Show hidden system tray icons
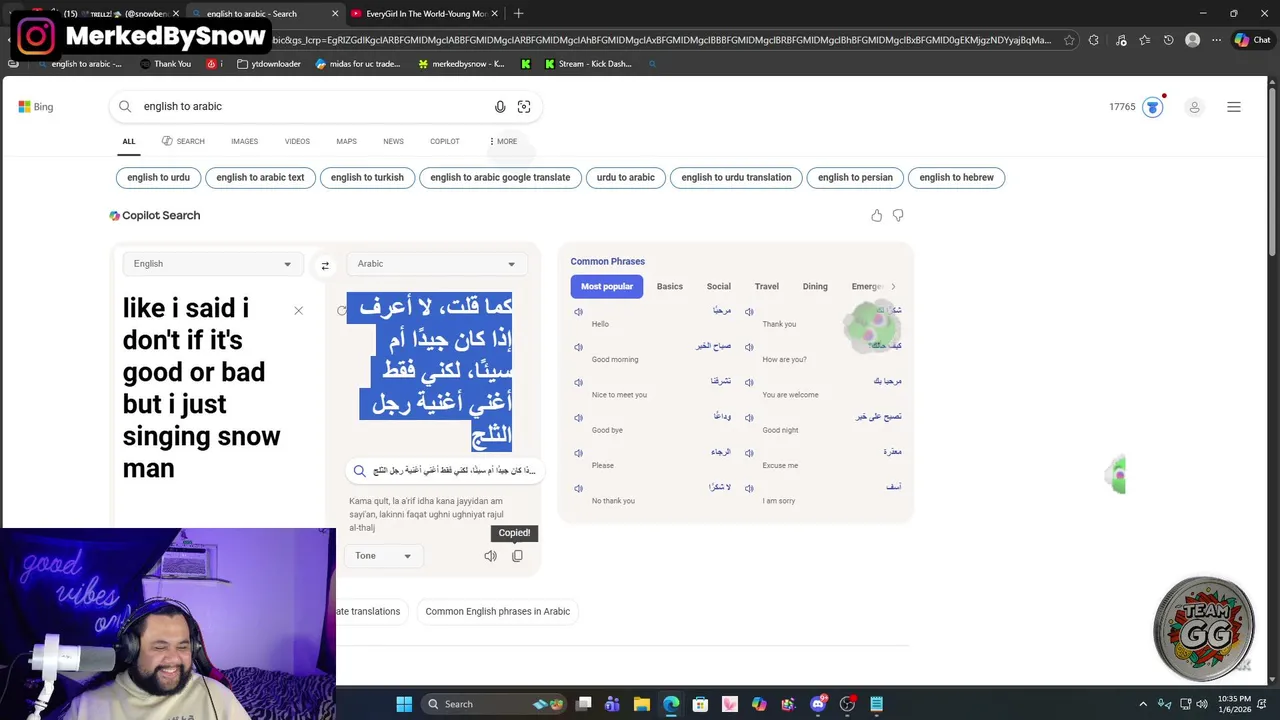This screenshot has height=720, width=1280. [x=1142, y=704]
